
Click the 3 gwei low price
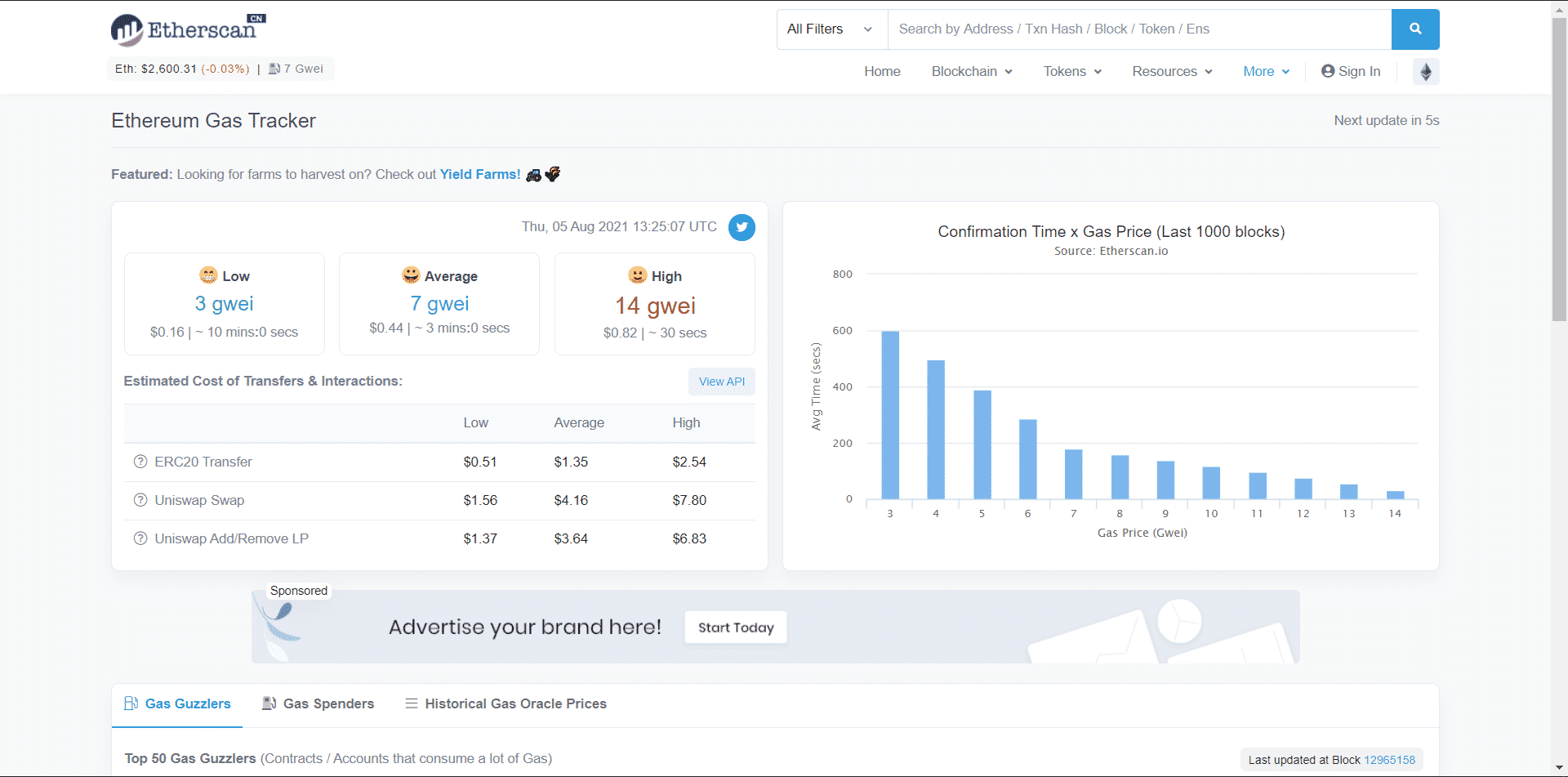click(224, 304)
